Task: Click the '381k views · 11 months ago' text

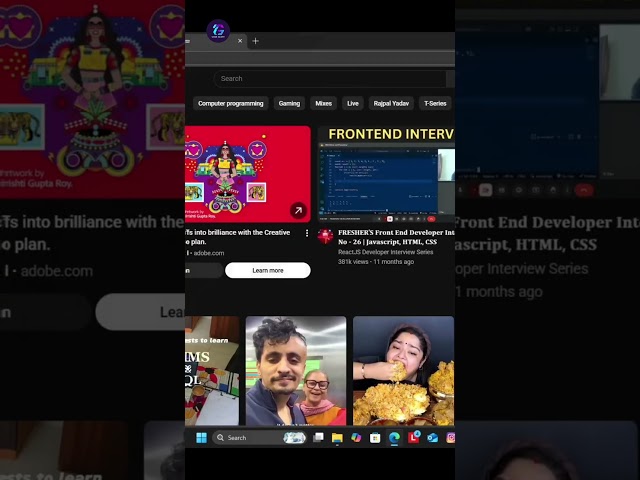Action: click(x=376, y=262)
